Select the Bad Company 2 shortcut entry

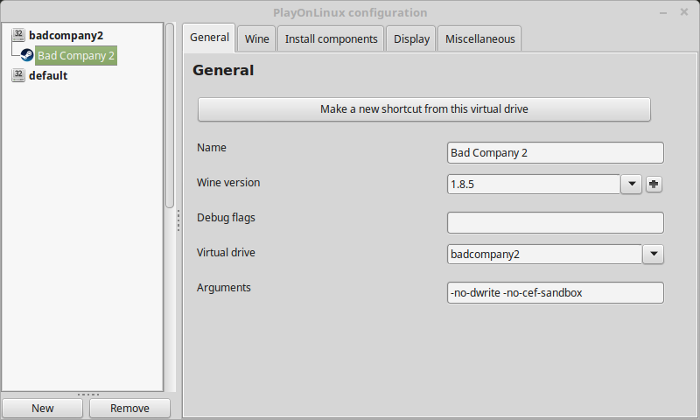tap(76, 55)
